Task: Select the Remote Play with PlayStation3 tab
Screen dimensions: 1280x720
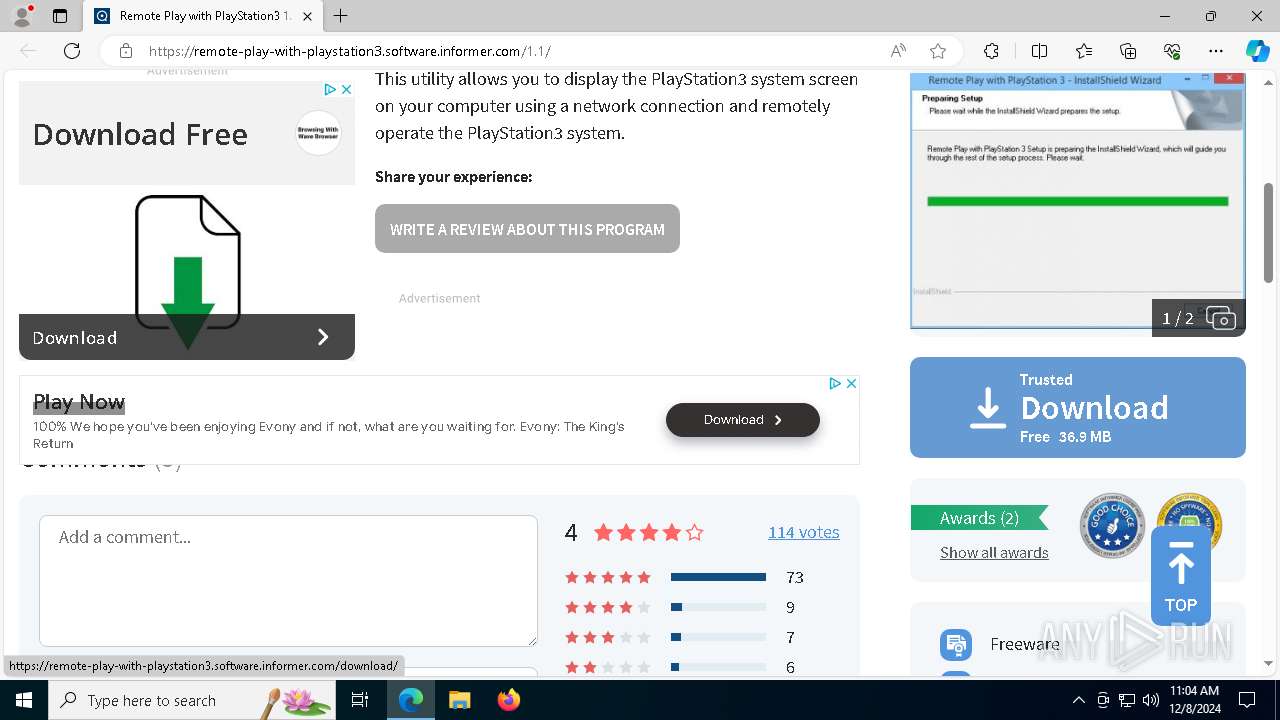Action: coord(203,16)
